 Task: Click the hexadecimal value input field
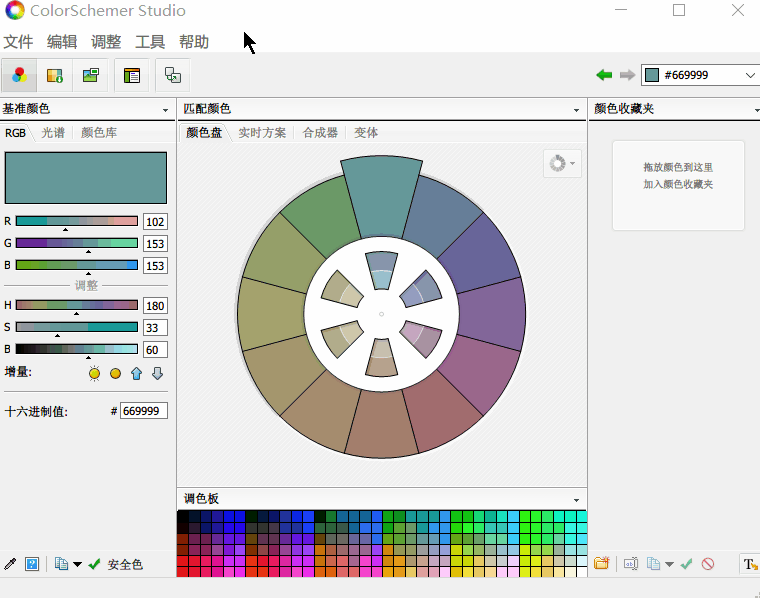click(144, 411)
